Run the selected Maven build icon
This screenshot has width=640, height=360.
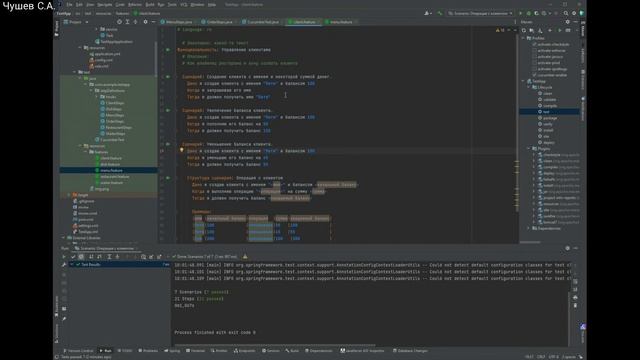(x=560, y=31)
